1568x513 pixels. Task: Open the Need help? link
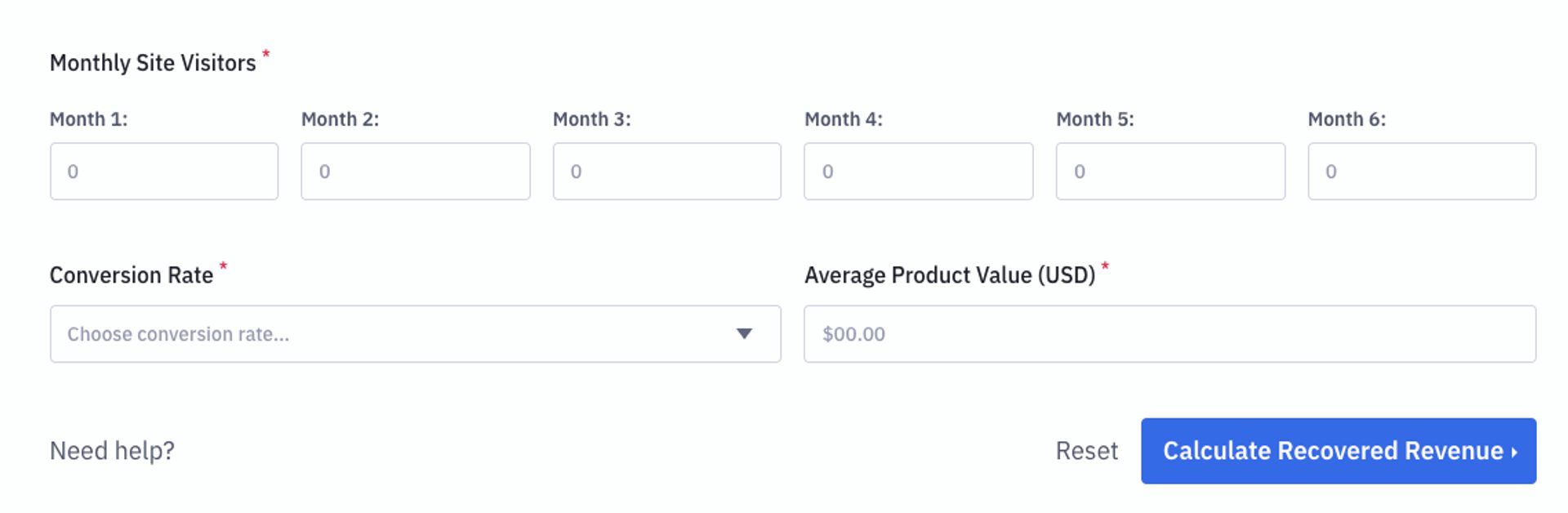[112, 450]
